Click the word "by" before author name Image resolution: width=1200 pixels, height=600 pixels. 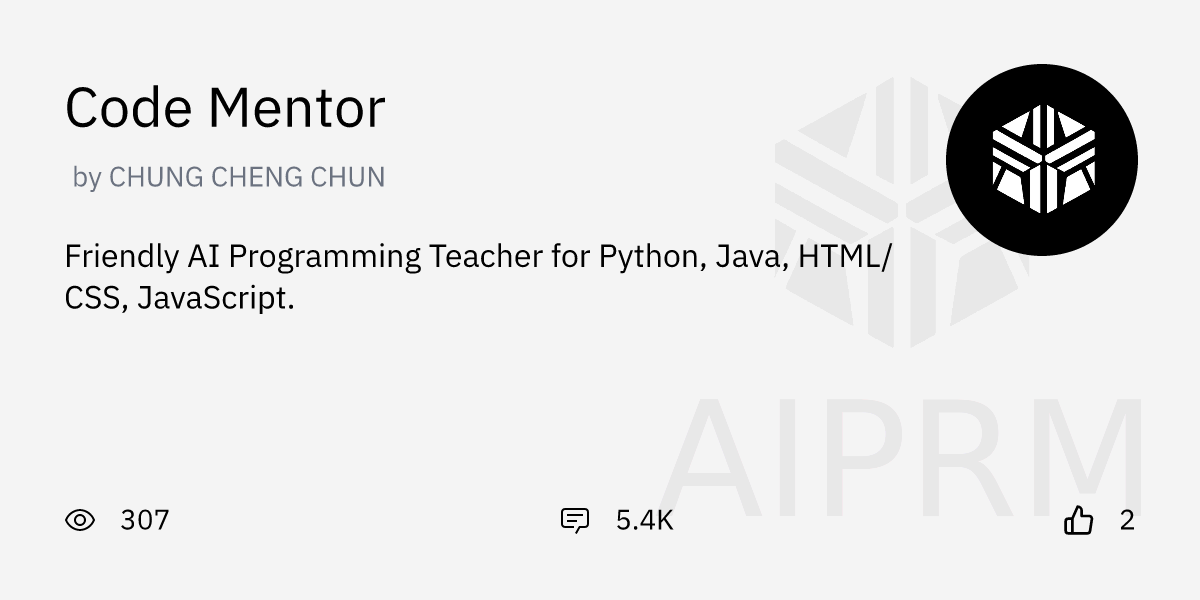[86, 178]
